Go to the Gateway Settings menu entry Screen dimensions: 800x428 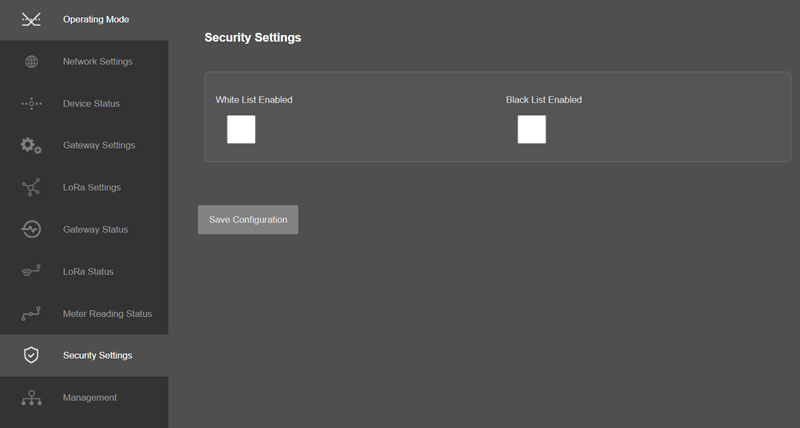[99, 145]
